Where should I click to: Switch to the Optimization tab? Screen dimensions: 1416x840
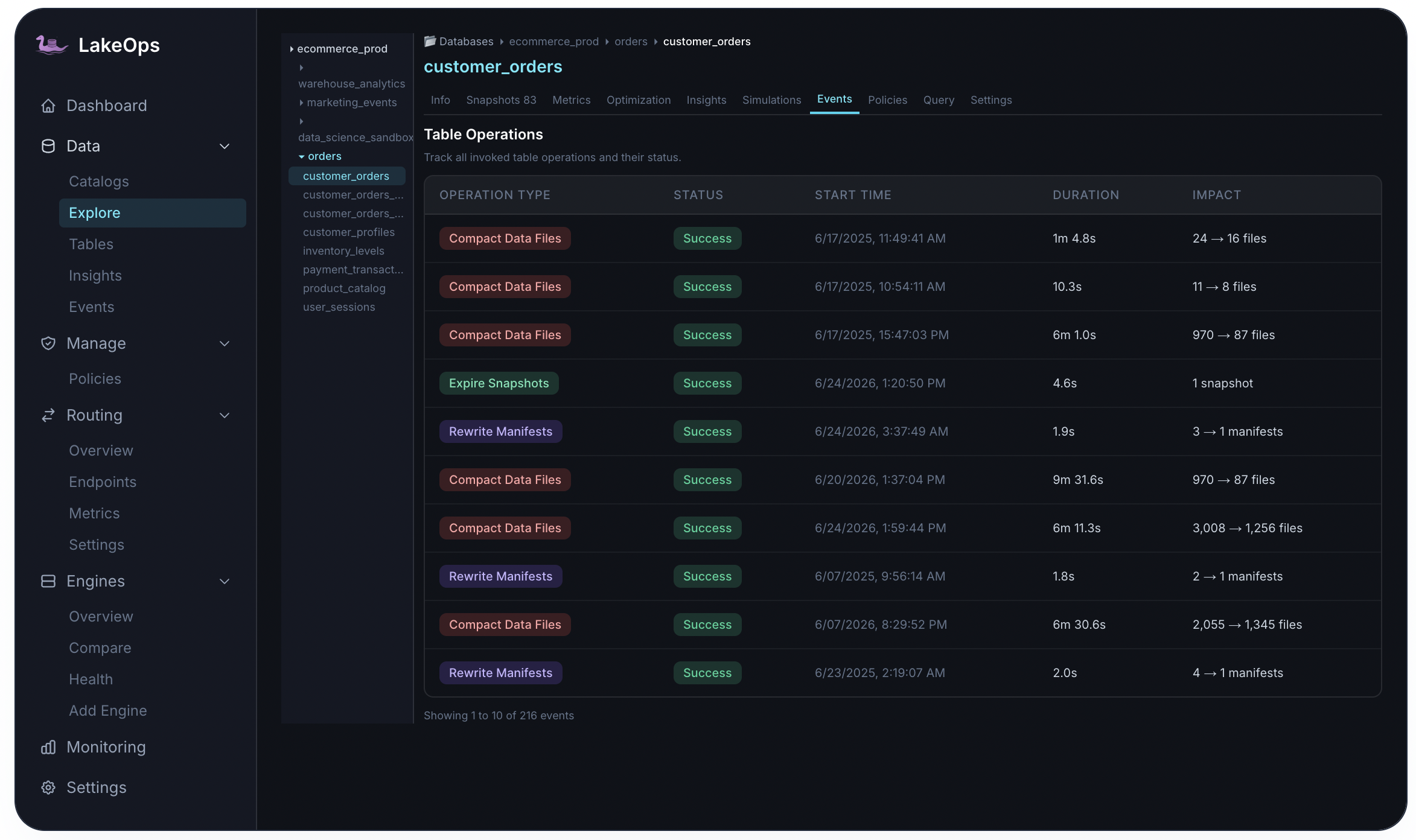(x=639, y=100)
